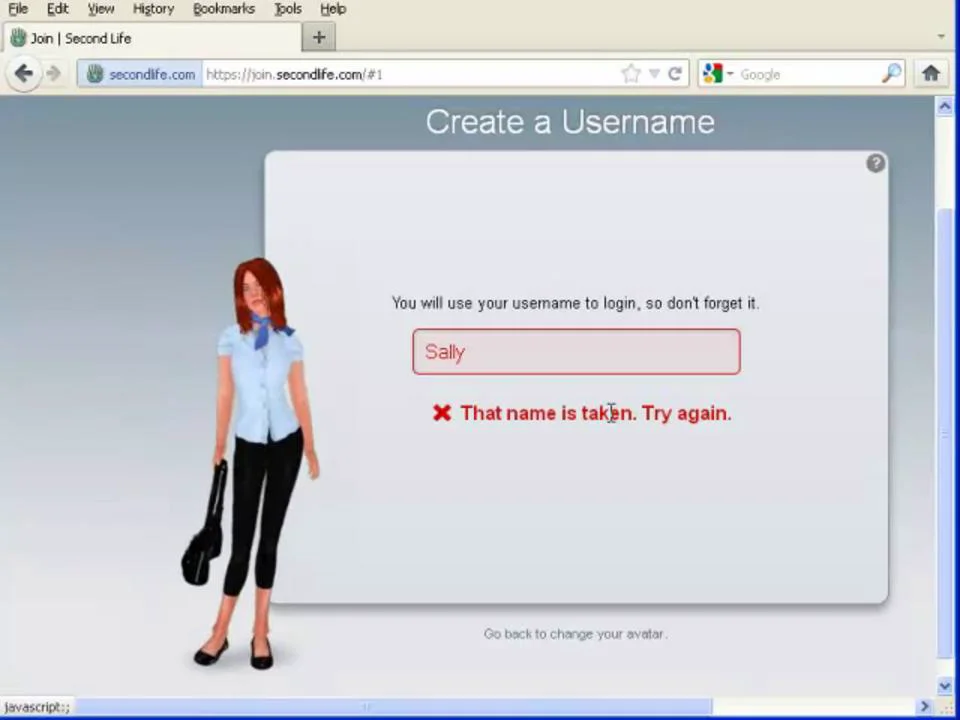Click the help question mark icon

[x=876, y=163]
